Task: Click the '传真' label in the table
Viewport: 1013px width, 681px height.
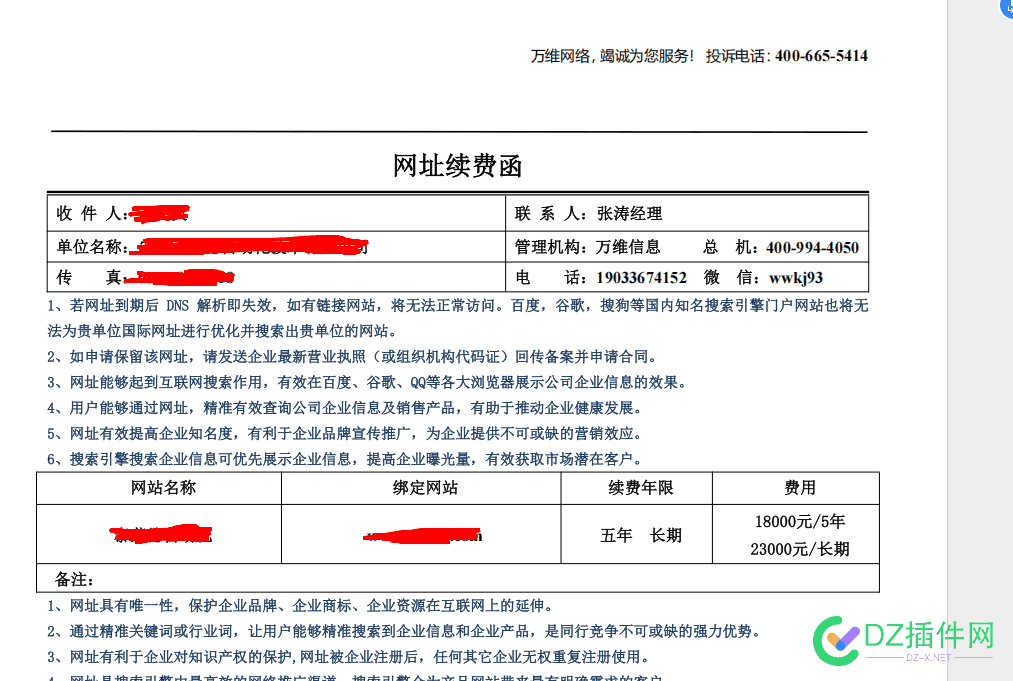Action: click(89, 277)
